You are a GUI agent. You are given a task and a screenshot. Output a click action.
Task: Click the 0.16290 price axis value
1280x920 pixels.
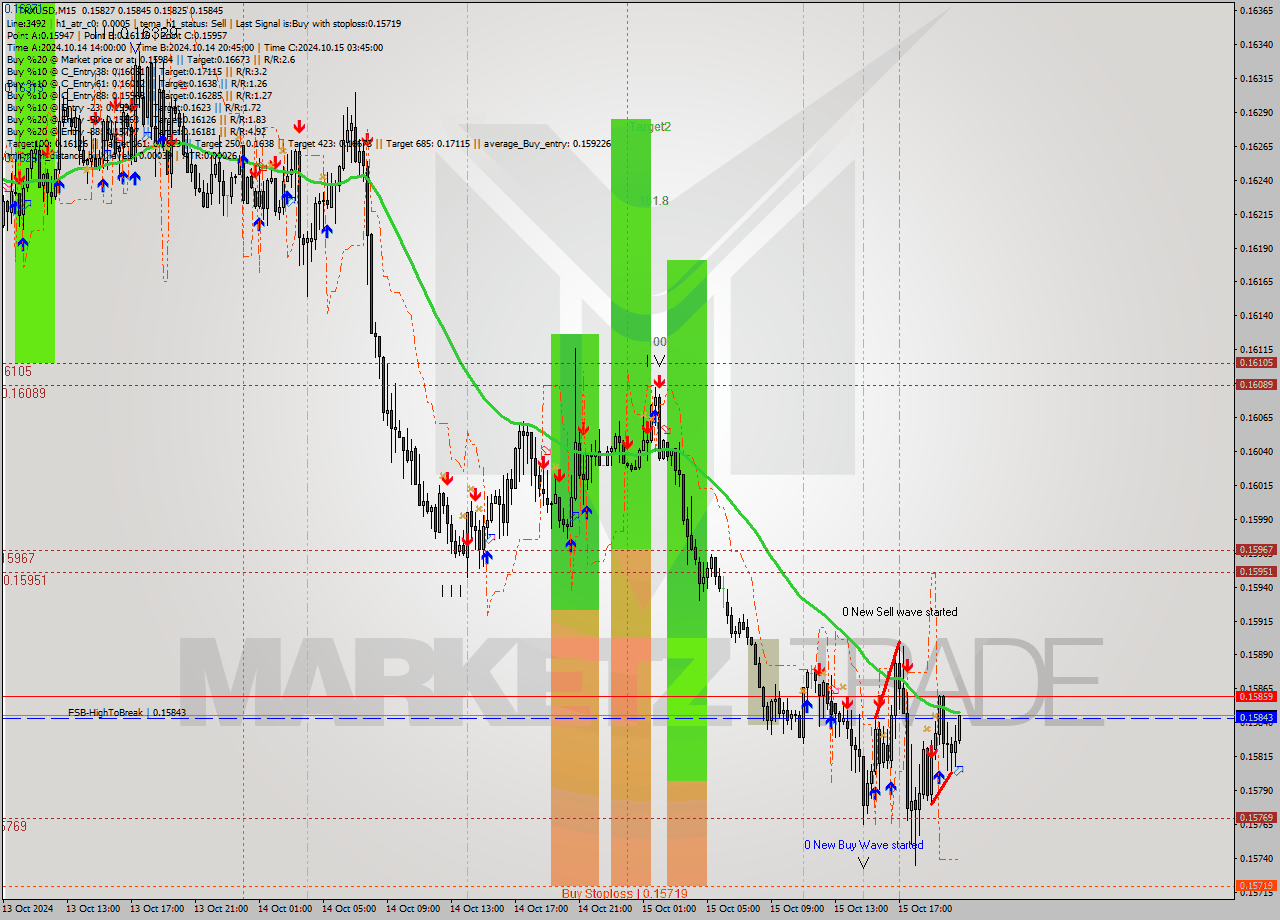[1256, 112]
